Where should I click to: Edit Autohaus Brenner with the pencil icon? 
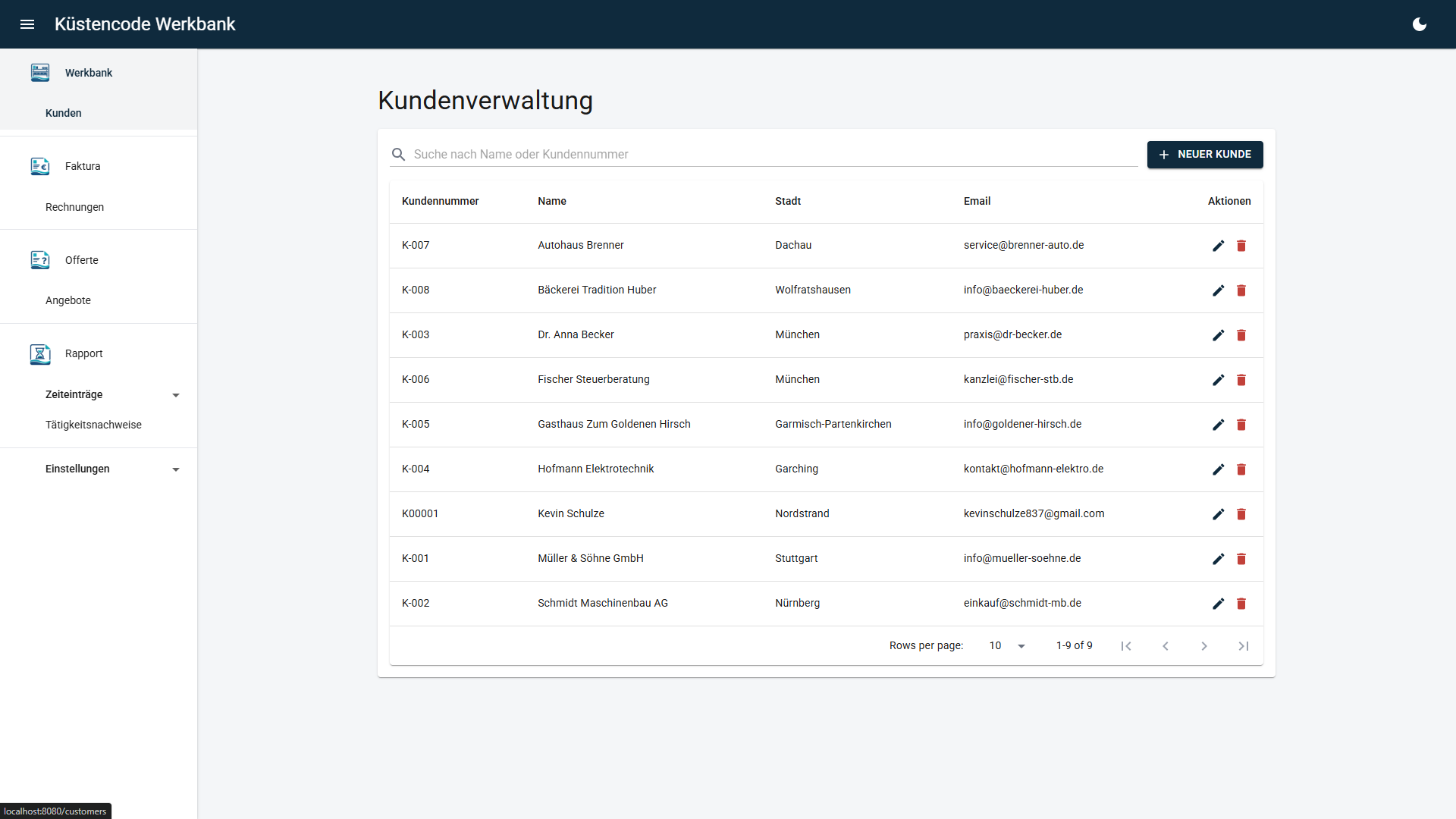coord(1218,246)
